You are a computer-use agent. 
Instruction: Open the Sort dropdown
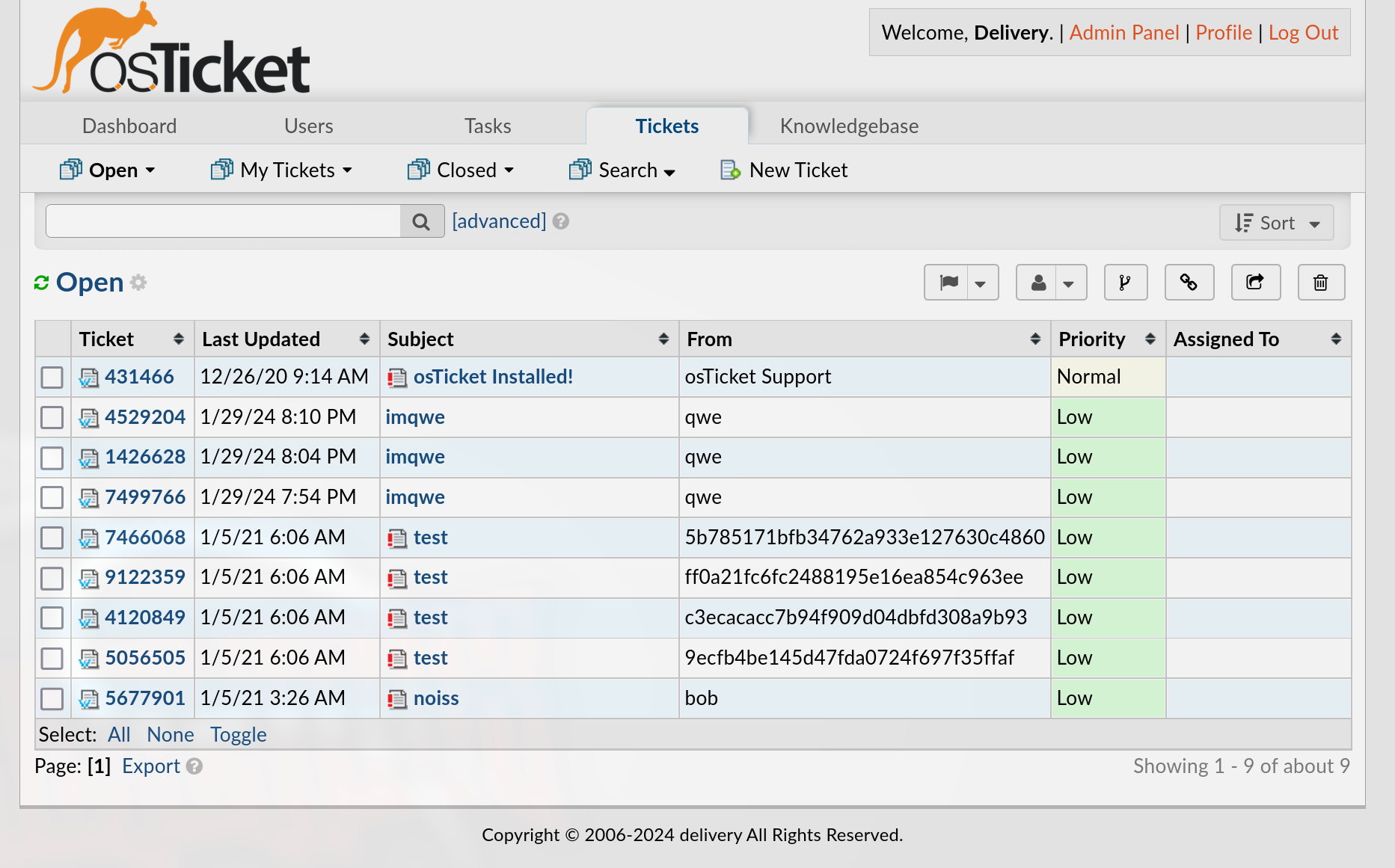tap(1277, 223)
